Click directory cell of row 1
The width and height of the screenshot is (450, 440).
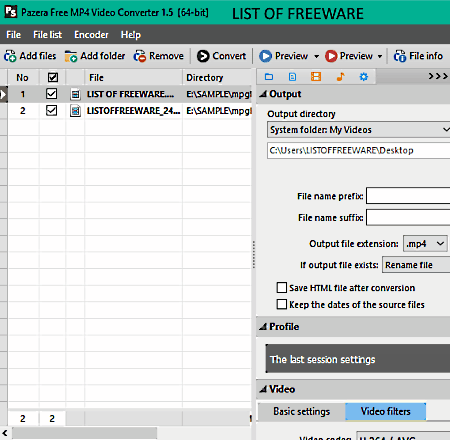(217, 94)
